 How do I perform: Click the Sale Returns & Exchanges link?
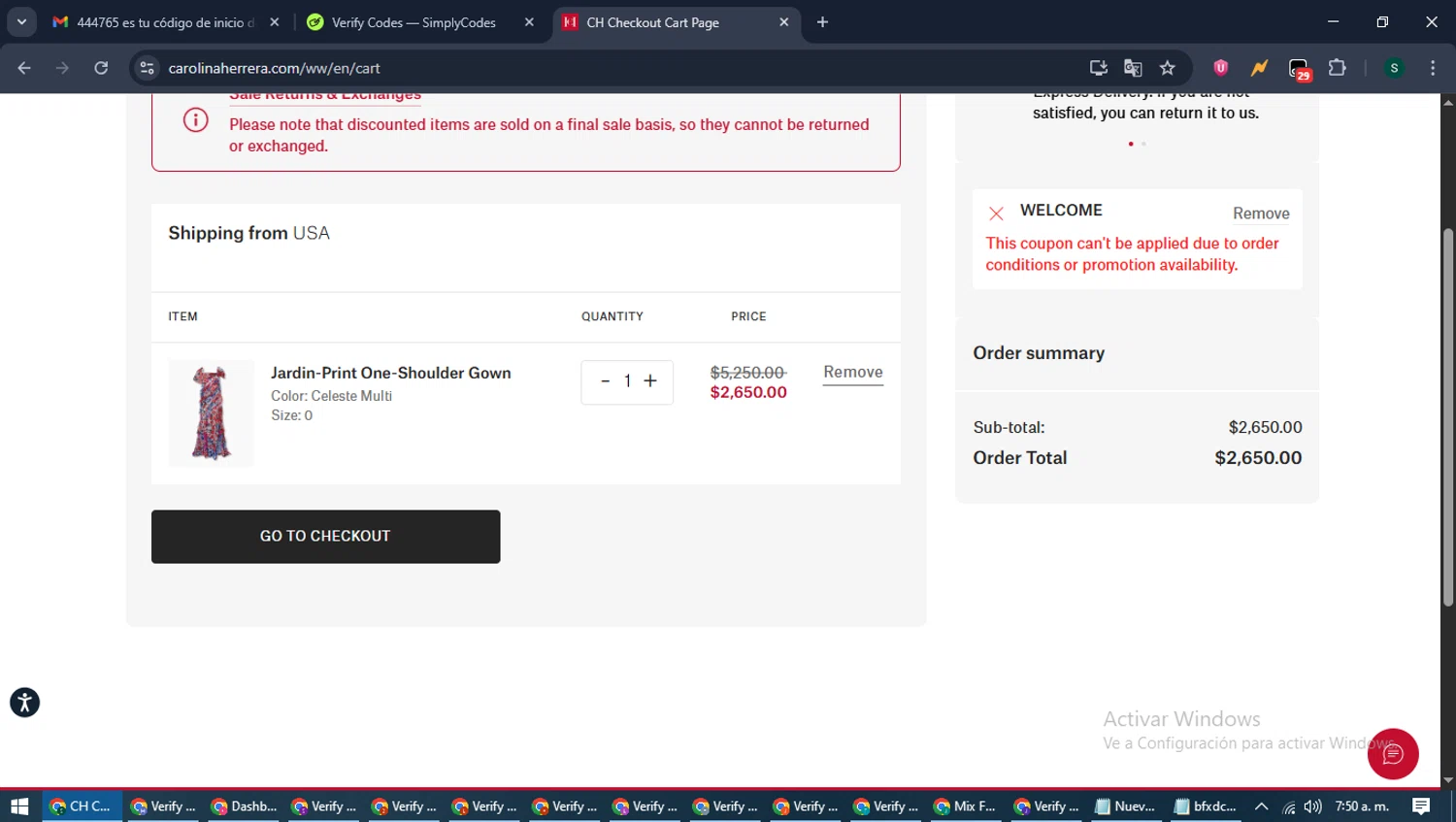(x=325, y=96)
